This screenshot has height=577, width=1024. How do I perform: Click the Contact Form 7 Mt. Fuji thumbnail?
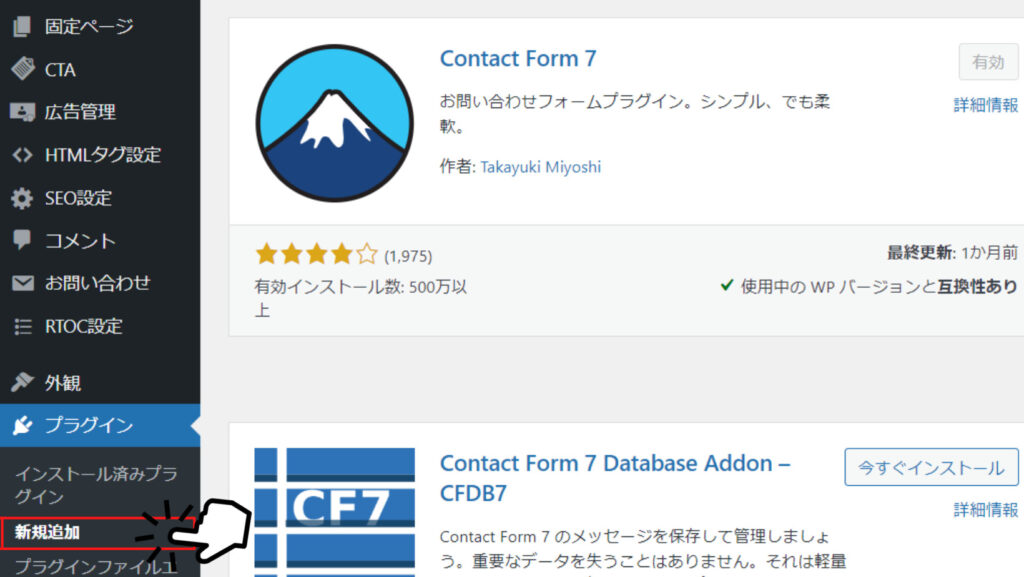[334, 123]
